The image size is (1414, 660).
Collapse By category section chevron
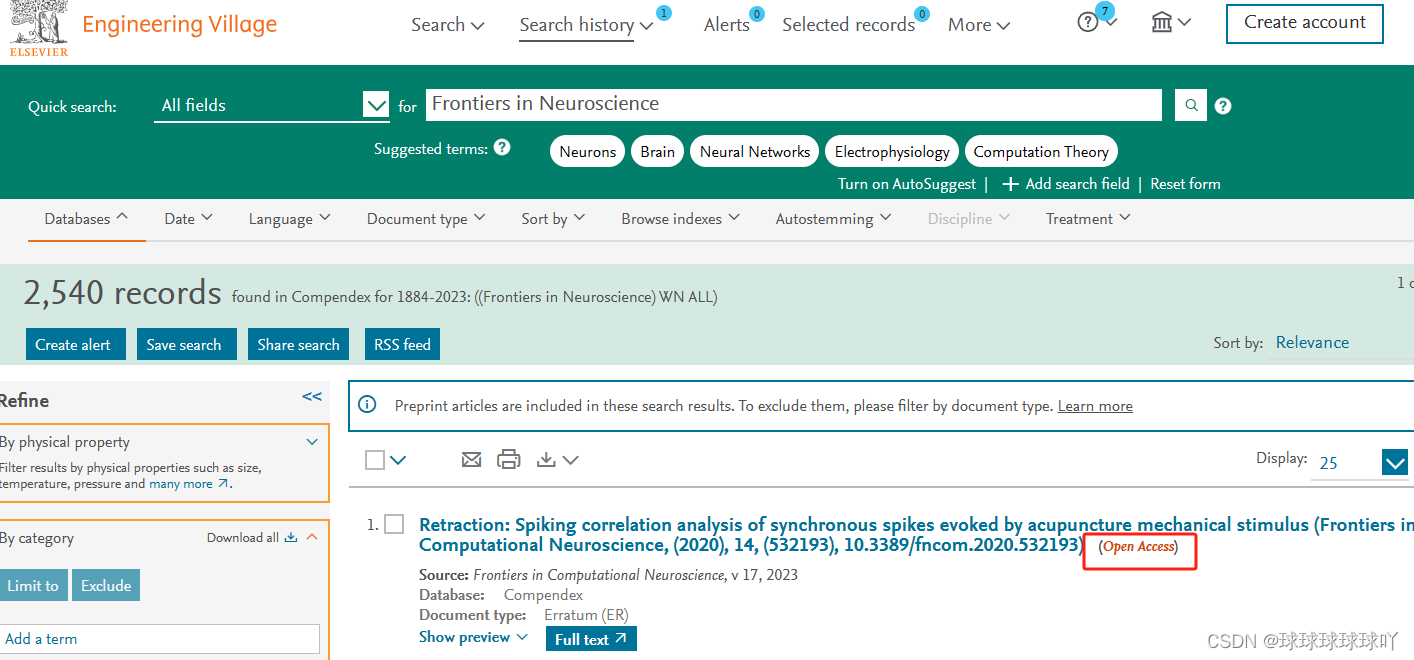312,537
